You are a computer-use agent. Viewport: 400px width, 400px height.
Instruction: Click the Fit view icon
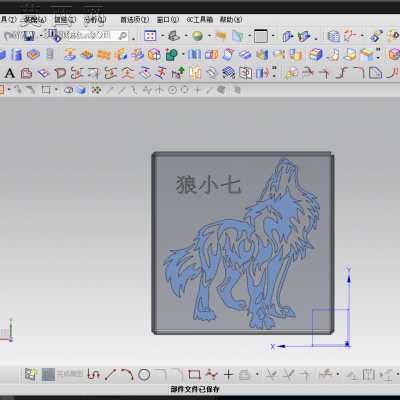pos(150,36)
